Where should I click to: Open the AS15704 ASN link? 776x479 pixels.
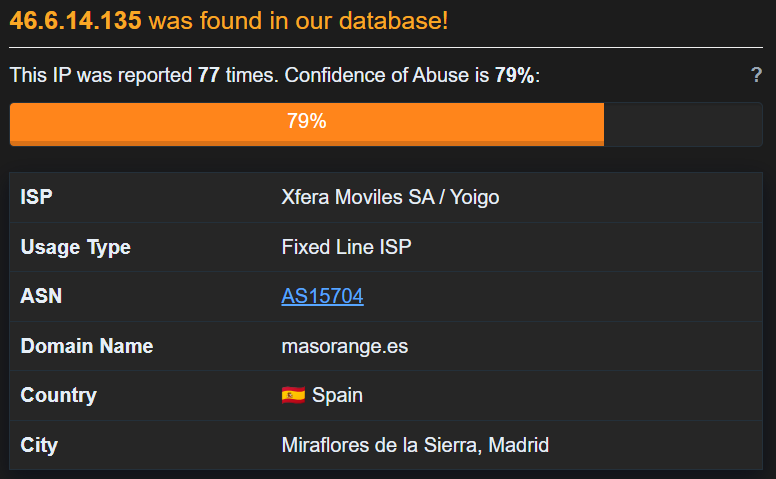pos(322,296)
